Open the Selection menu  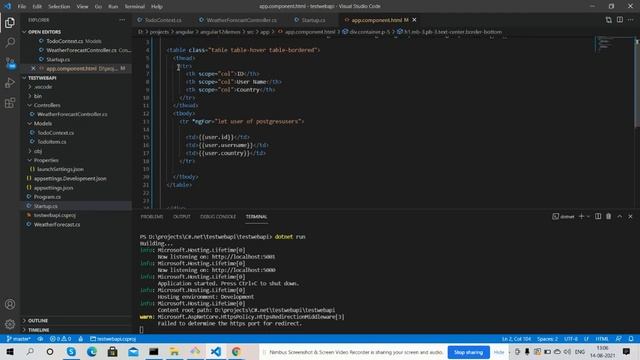[x=59, y=7]
